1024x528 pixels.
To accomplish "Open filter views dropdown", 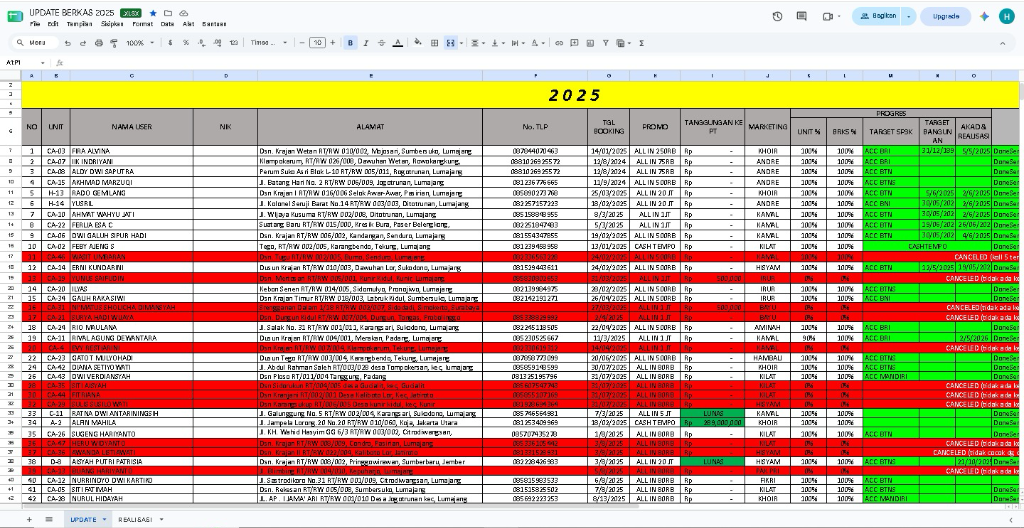I will (623, 43).
